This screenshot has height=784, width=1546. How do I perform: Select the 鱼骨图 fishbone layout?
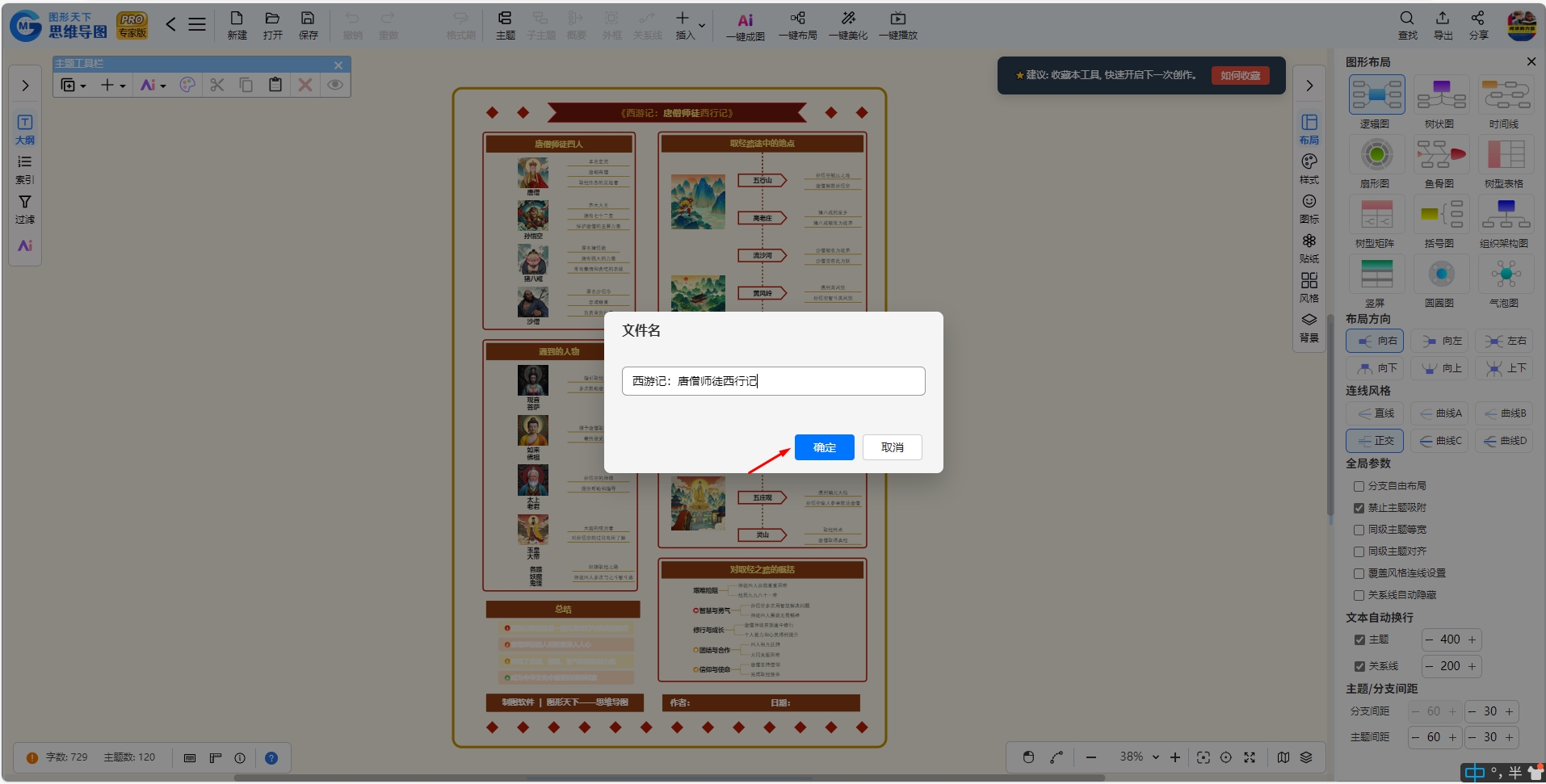pyautogui.click(x=1441, y=154)
